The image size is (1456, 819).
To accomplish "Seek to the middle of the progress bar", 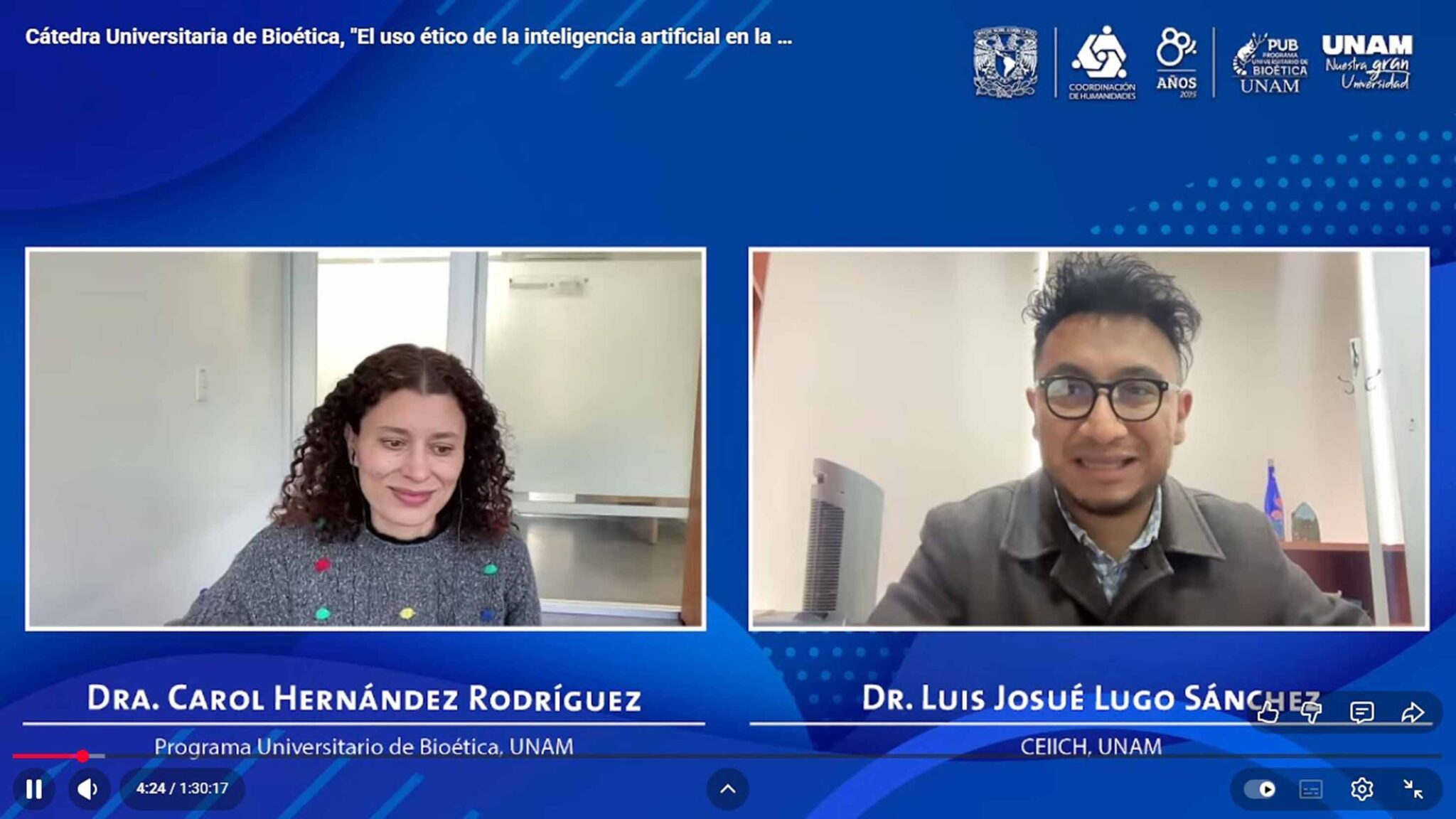I will click(727, 756).
